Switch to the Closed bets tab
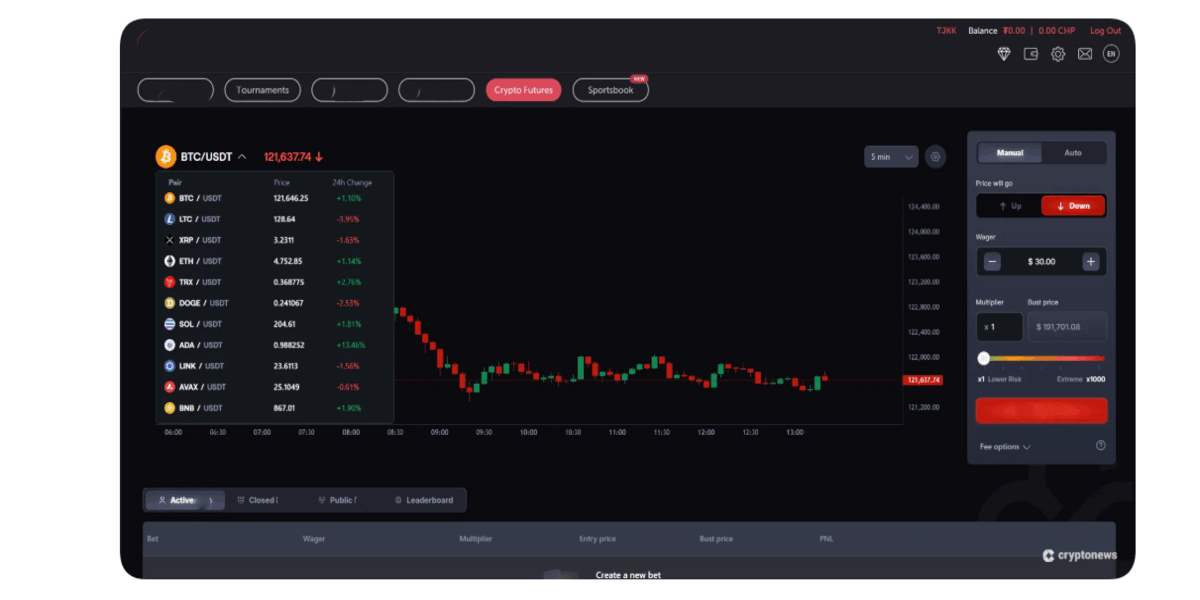Screen dimensions: 1200x600 coord(259,499)
